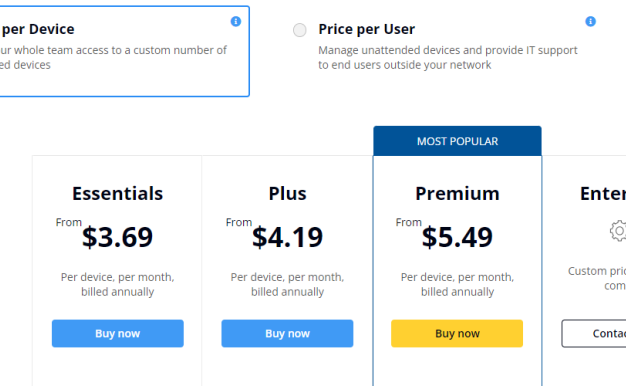The width and height of the screenshot is (626, 386).
Task: Click the Plus plan heading
Action: (x=287, y=194)
